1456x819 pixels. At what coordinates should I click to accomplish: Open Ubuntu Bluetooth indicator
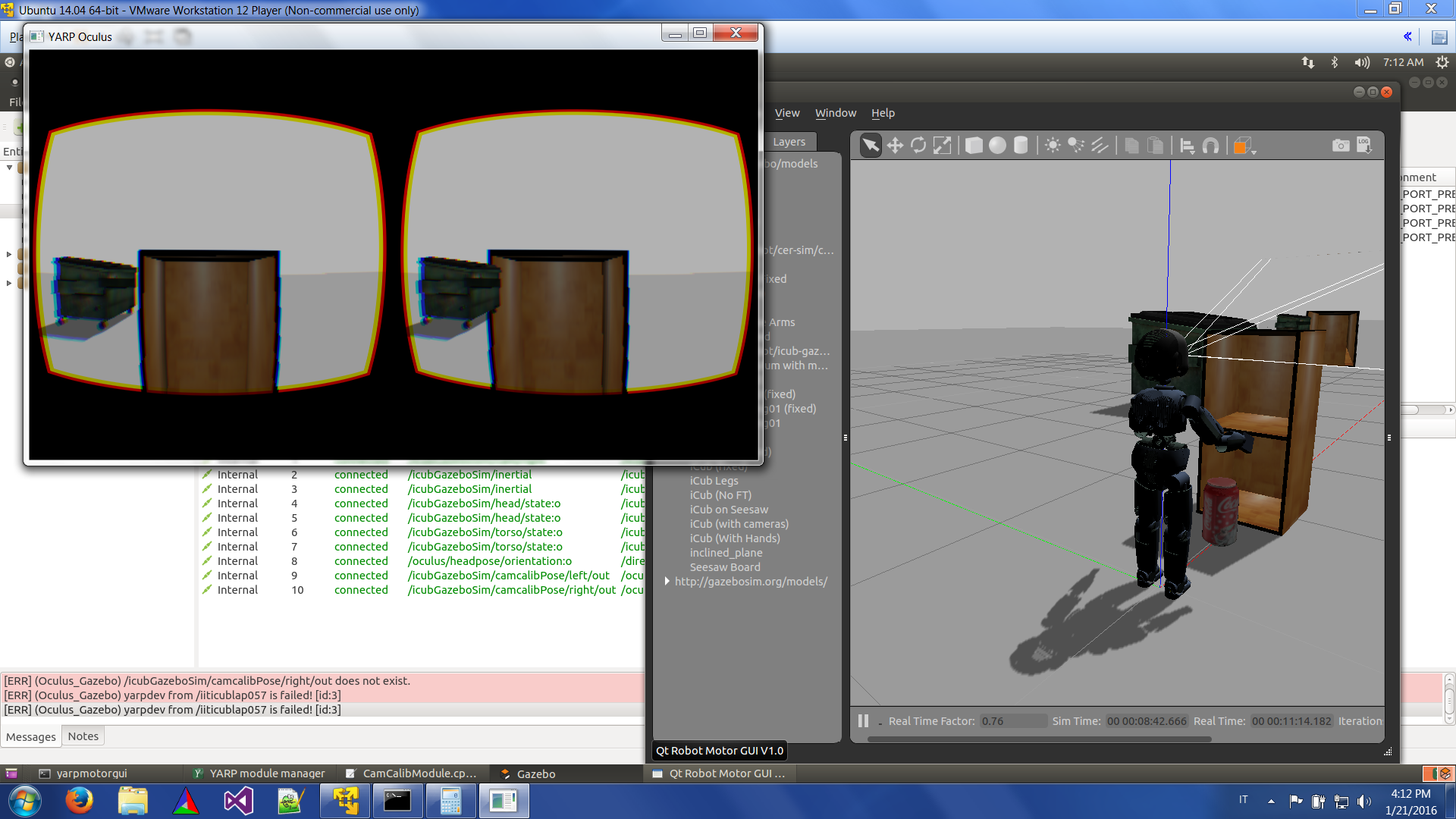pyautogui.click(x=1335, y=63)
